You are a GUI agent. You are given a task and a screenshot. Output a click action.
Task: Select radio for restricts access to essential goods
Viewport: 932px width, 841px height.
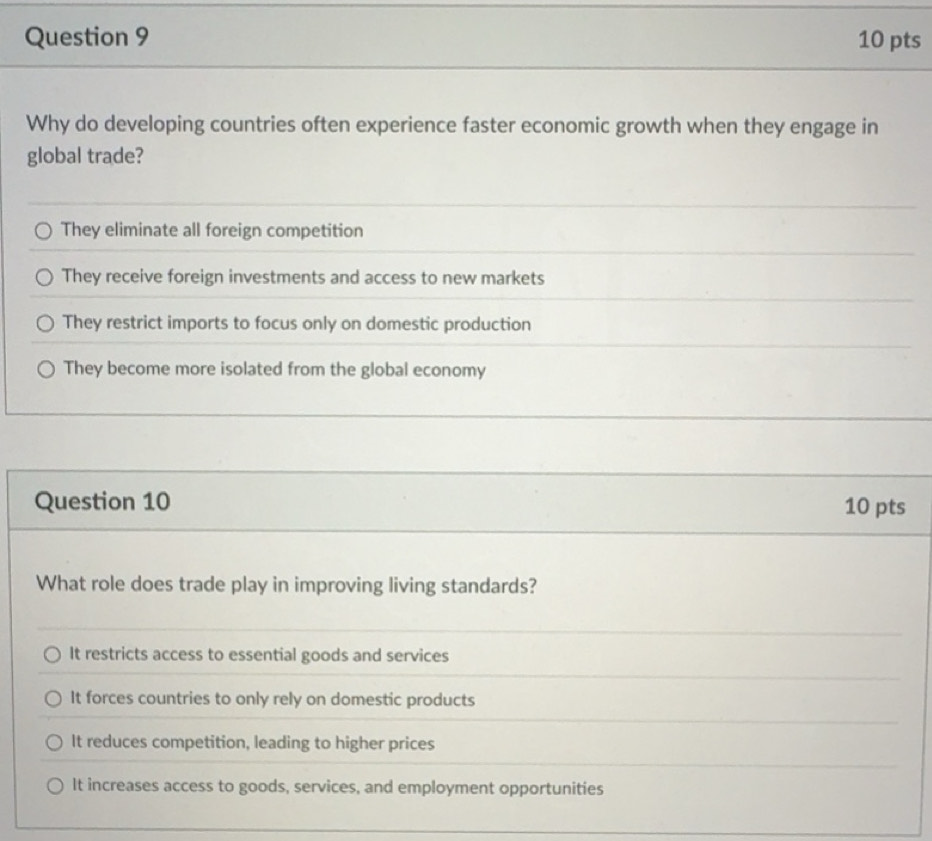[52, 656]
